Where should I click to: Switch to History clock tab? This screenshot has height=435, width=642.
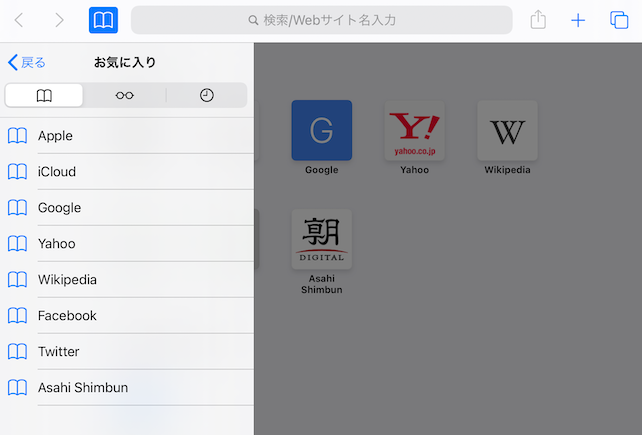[206, 95]
